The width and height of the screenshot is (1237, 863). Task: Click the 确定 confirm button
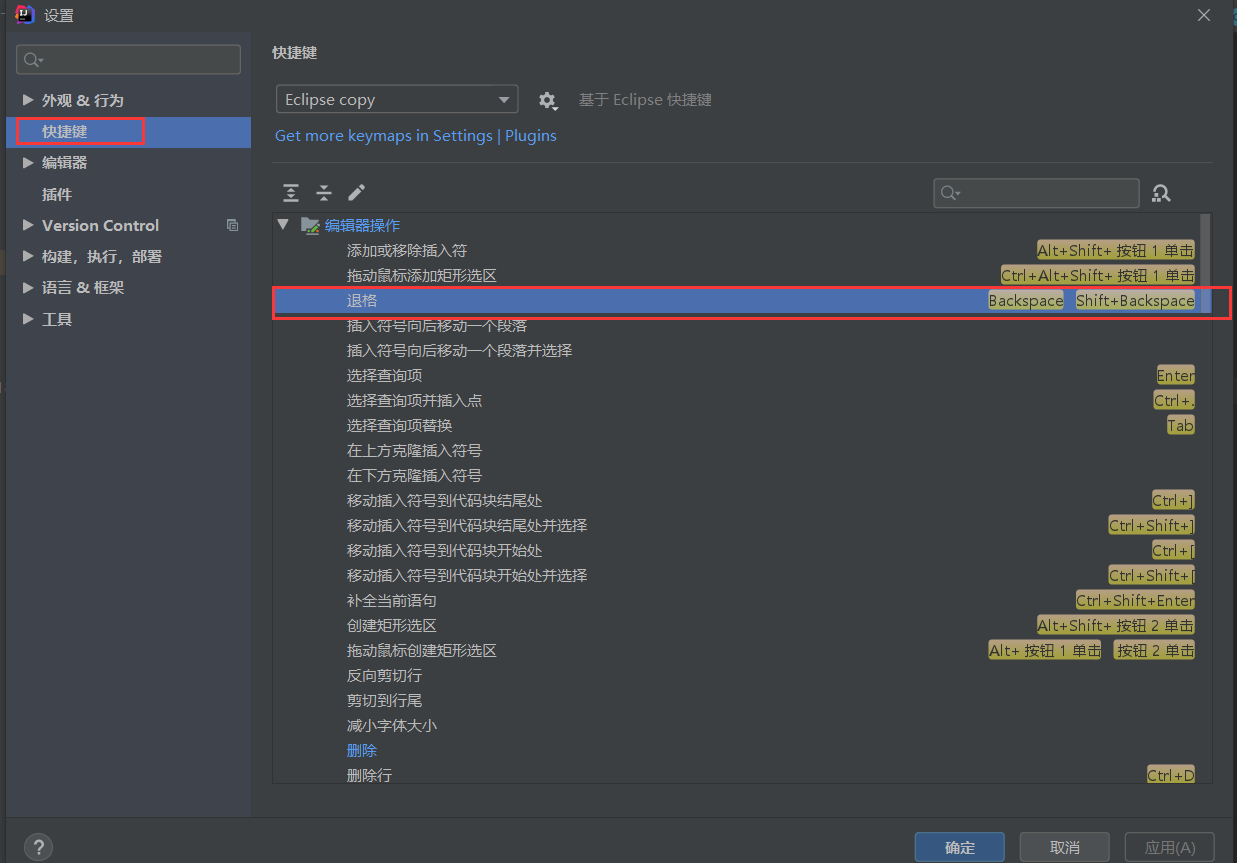[x=959, y=846]
